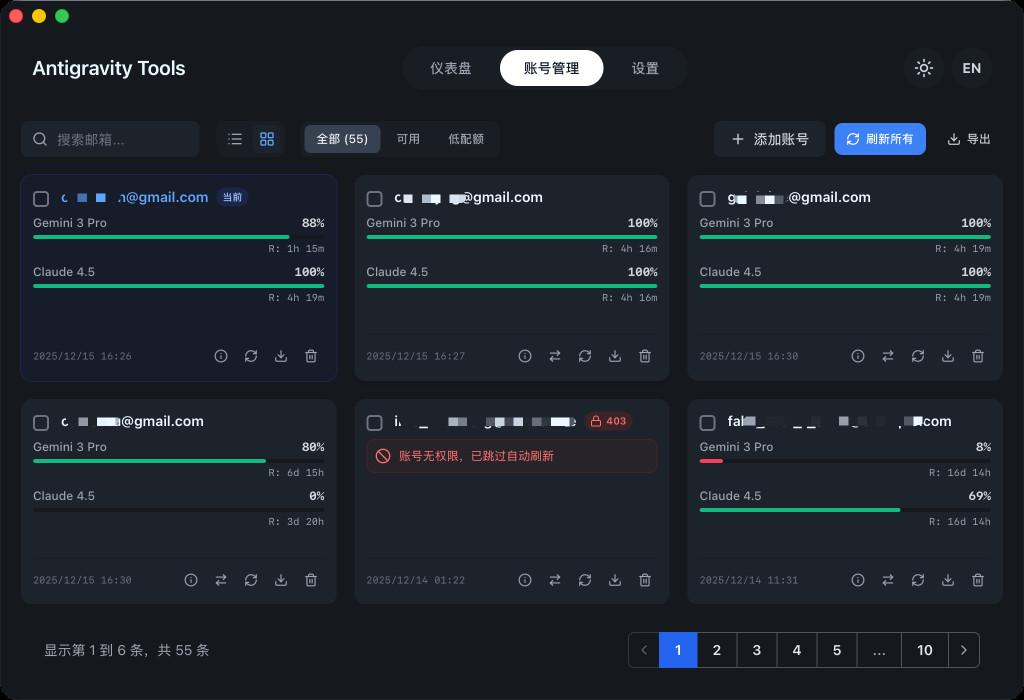
Task: Click the 当前 current badge
Action: 232,197
